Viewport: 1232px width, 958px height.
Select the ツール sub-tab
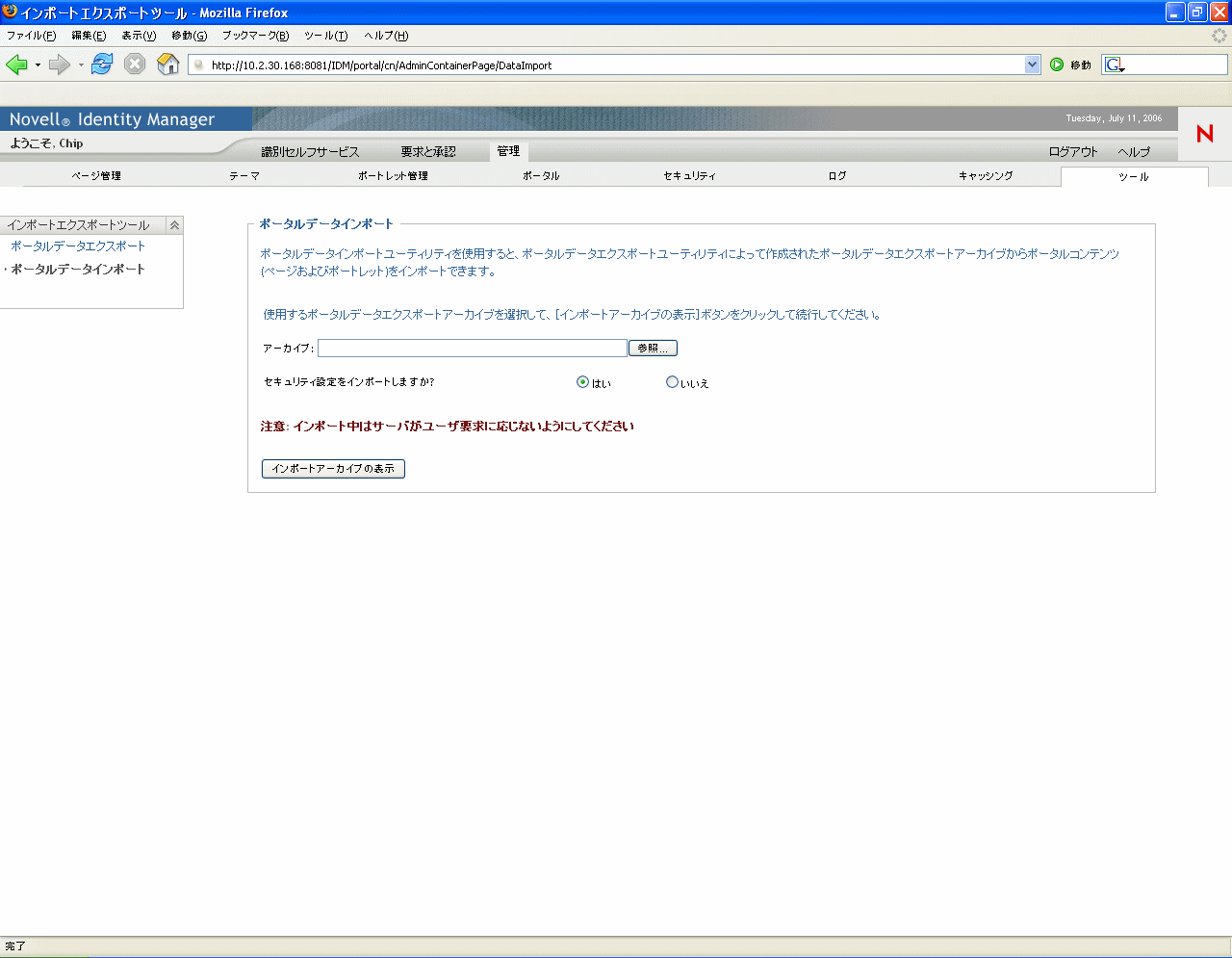pyautogui.click(x=1134, y=177)
